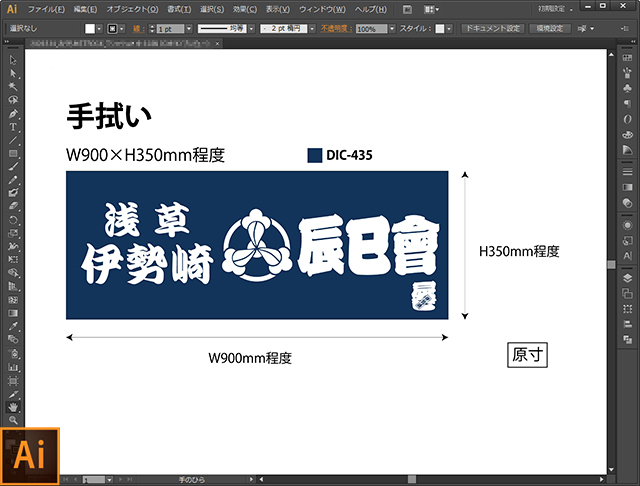Select the Pen tool
This screenshot has width=640, height=486.
(x=13, y=113)
